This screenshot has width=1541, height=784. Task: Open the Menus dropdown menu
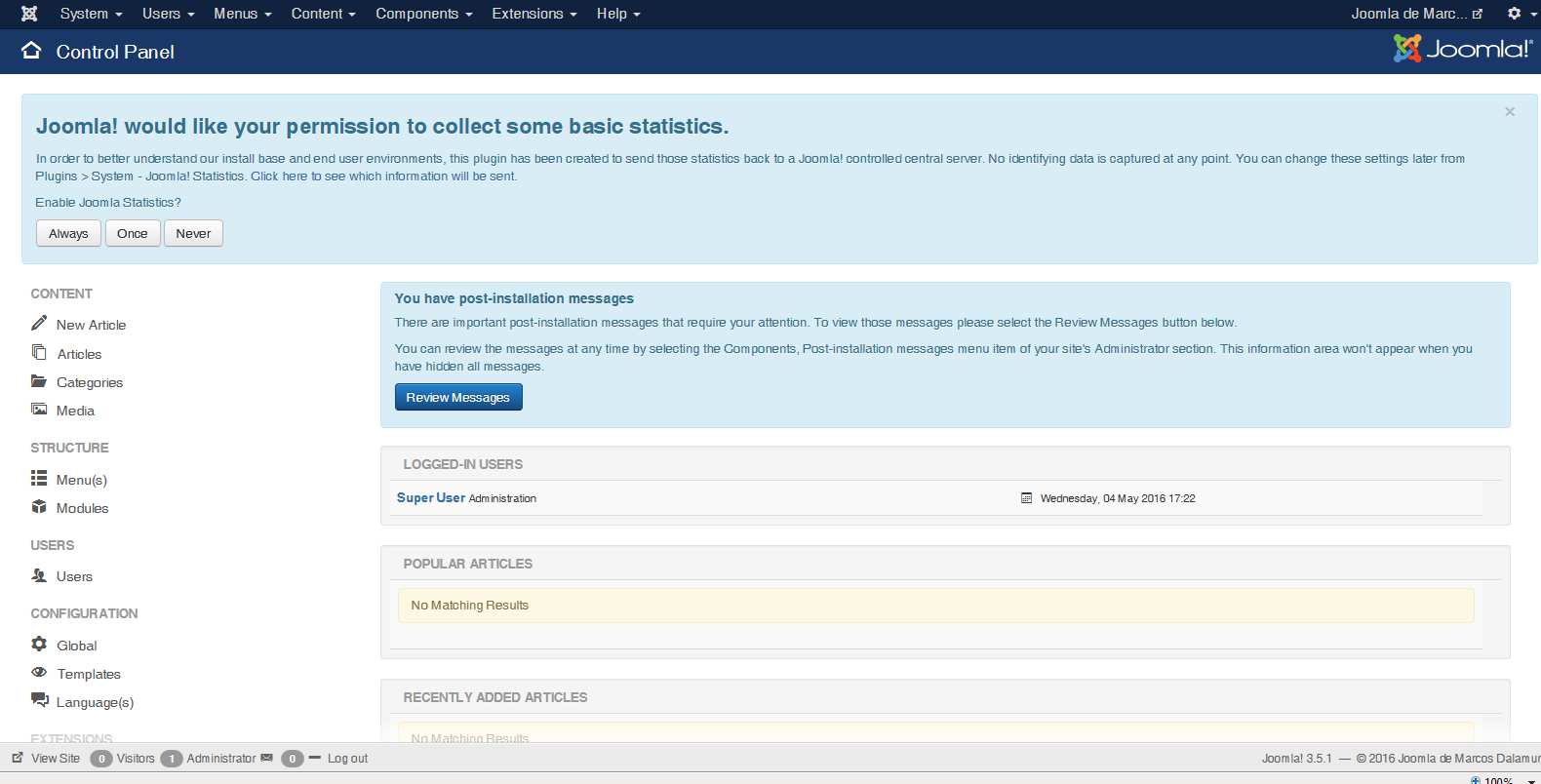tap(243, 14)
